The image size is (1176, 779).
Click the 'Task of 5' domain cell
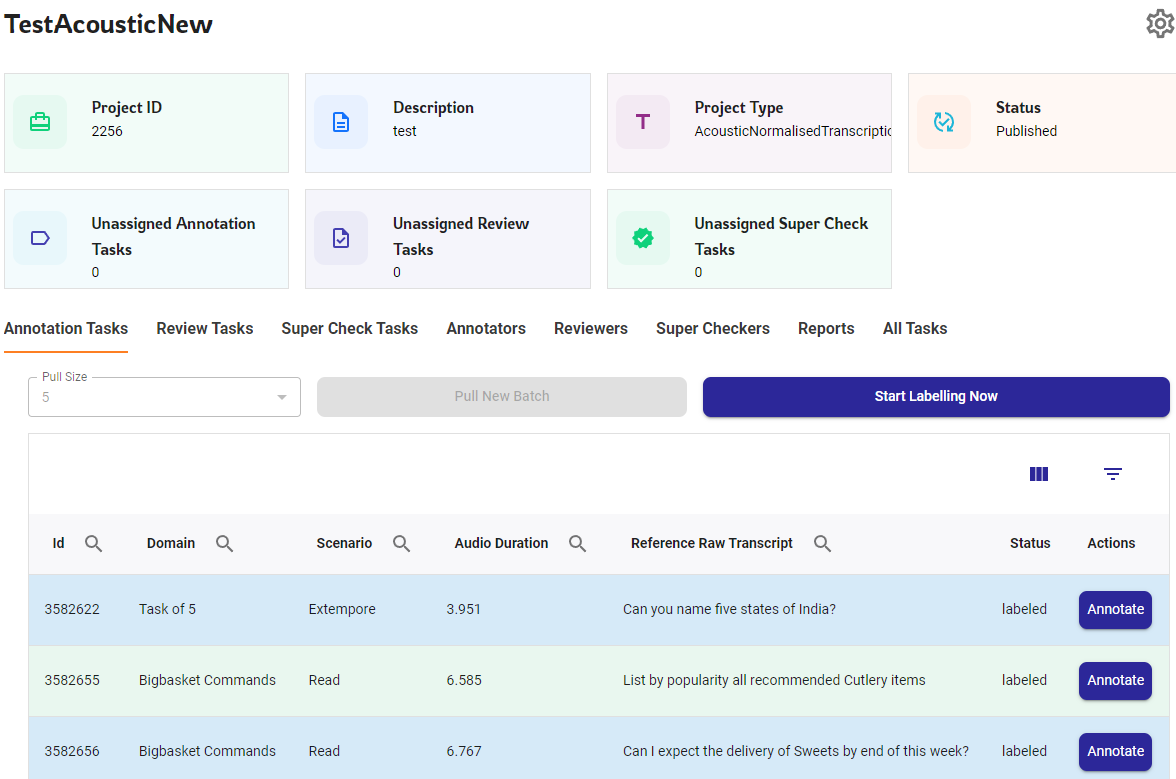[x=167, y=610]
